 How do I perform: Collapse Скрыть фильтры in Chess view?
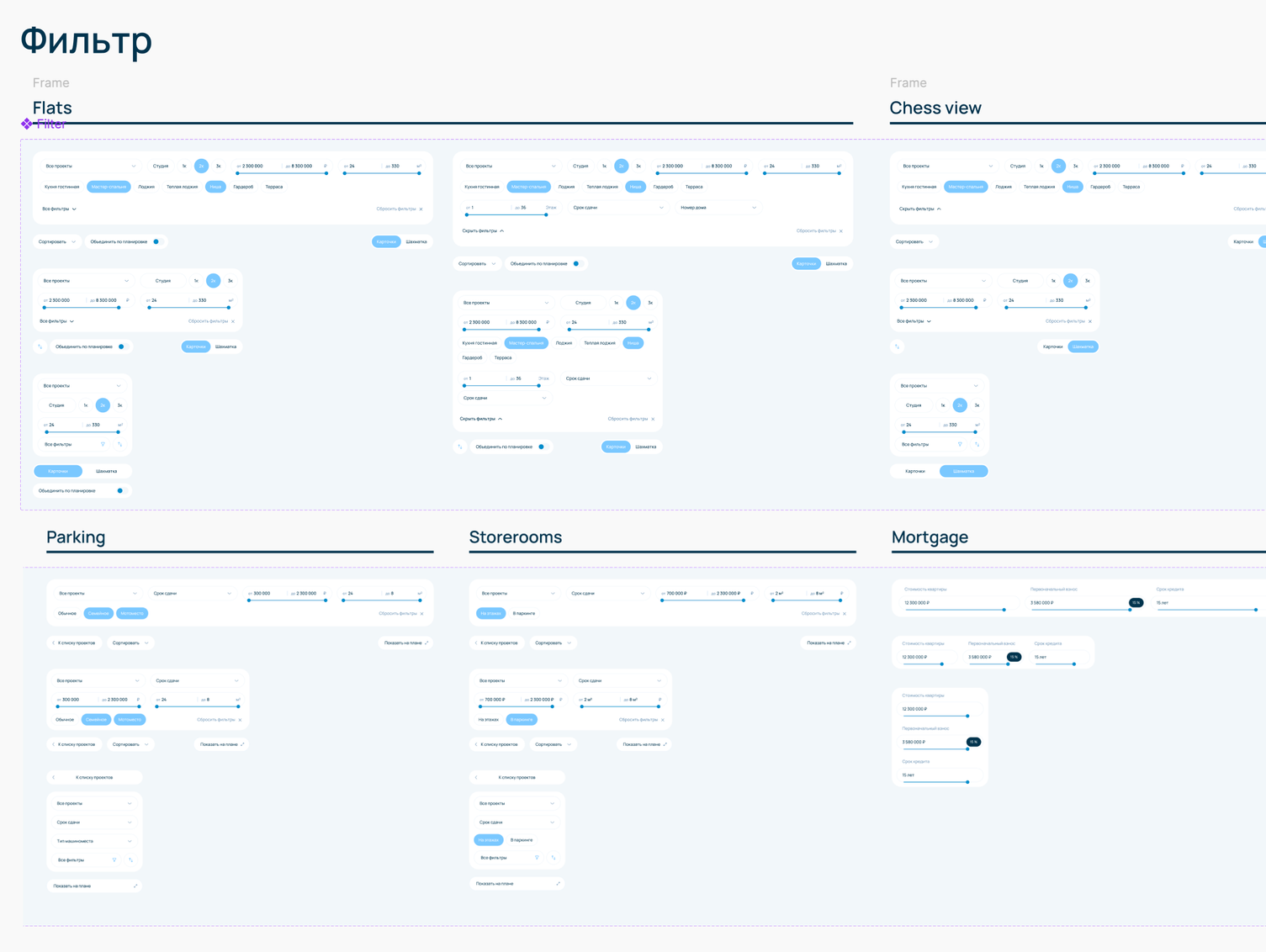919,209
